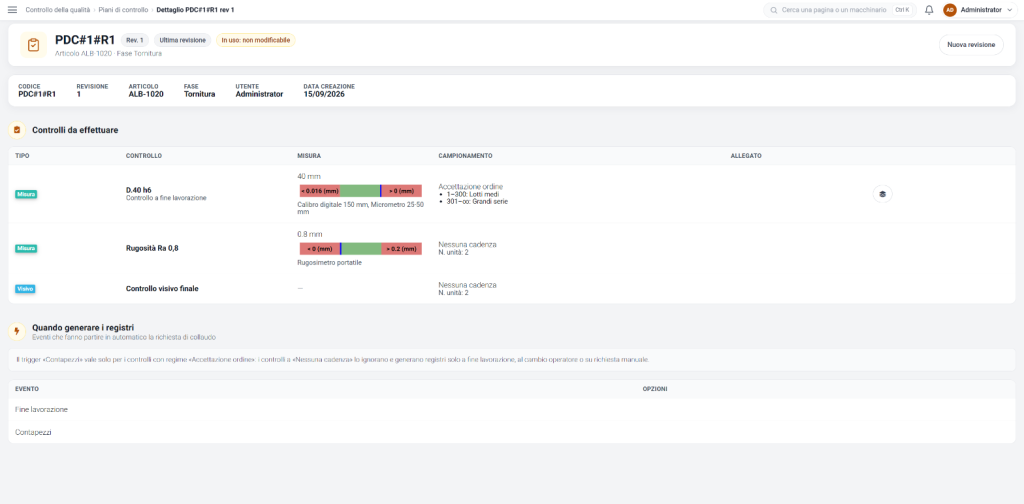
Task: Click the CONTROLLO column header
Action: (144, 156)
